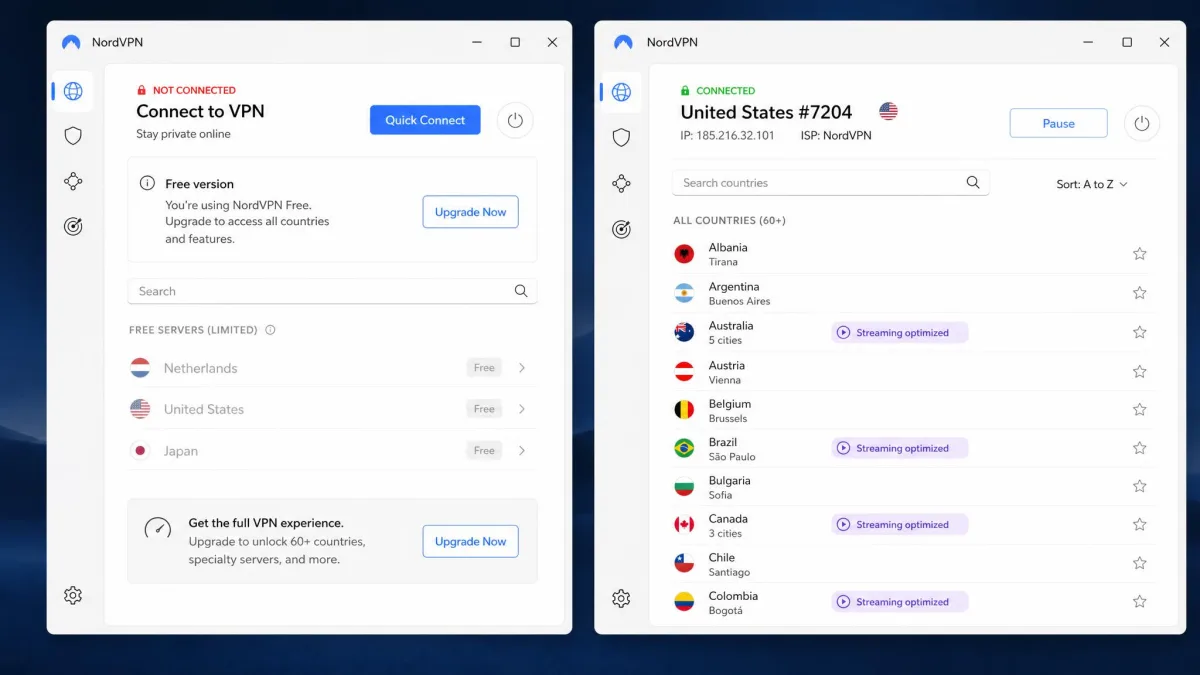1200x675 pixels.
Task: Click ALL COUNTRIES (60+) heading
Action: 730,220
